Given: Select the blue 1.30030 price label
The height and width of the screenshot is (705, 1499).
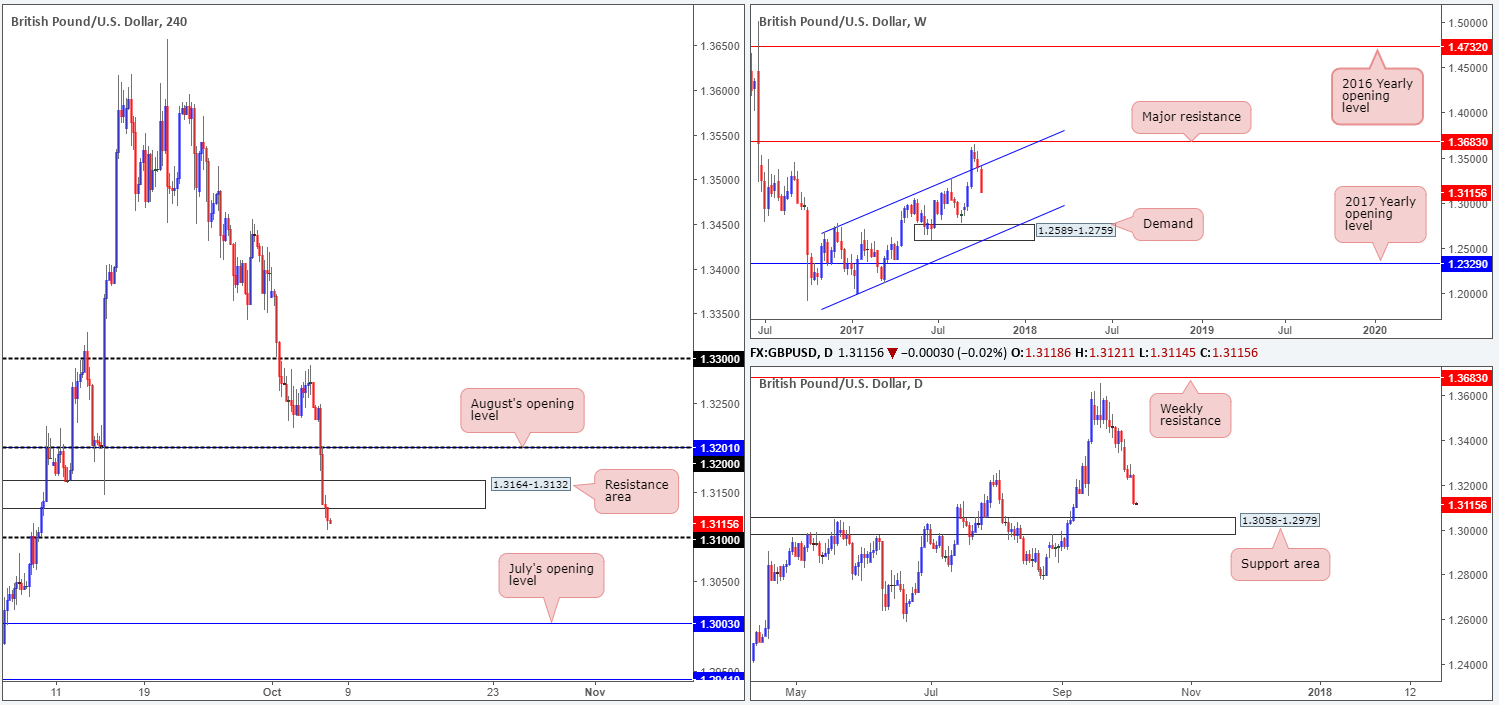Looking at the screenshot, I should (x=721, y=623).
